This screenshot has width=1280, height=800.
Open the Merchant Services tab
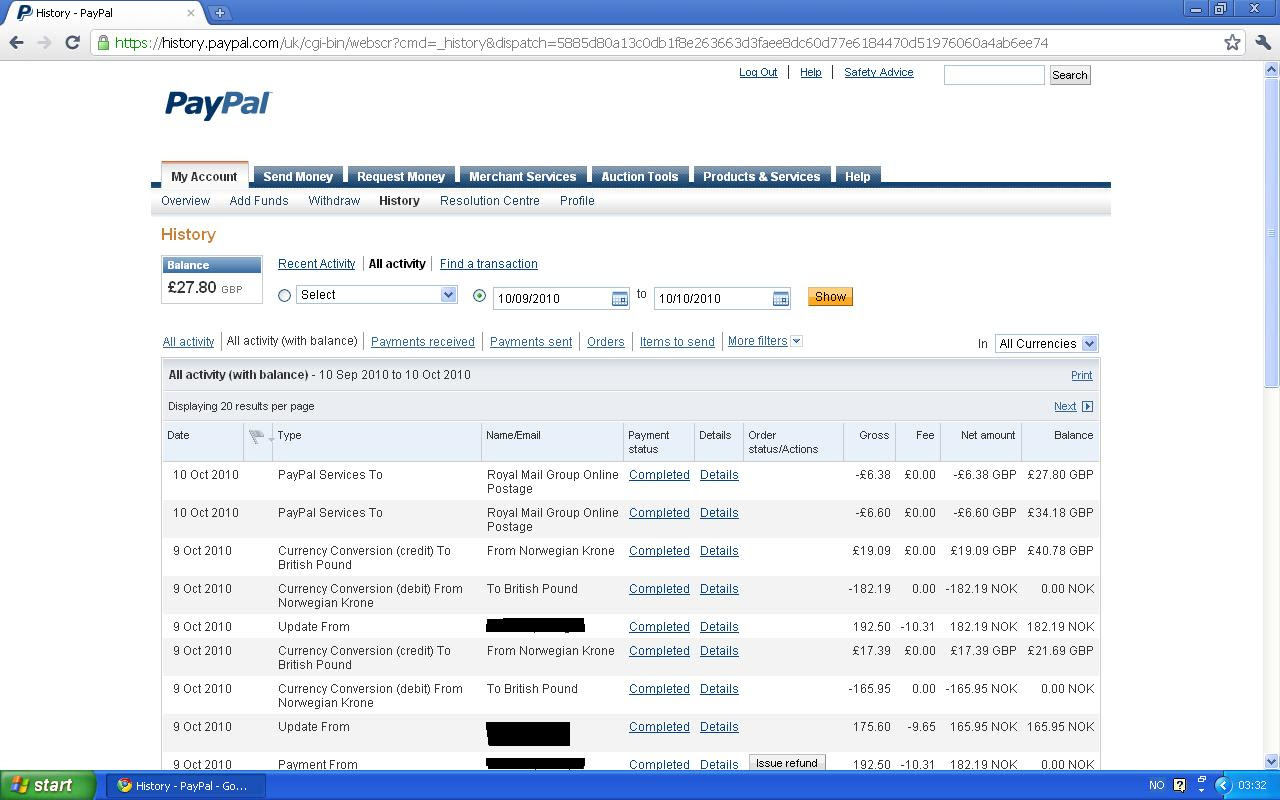click(523, 176)
